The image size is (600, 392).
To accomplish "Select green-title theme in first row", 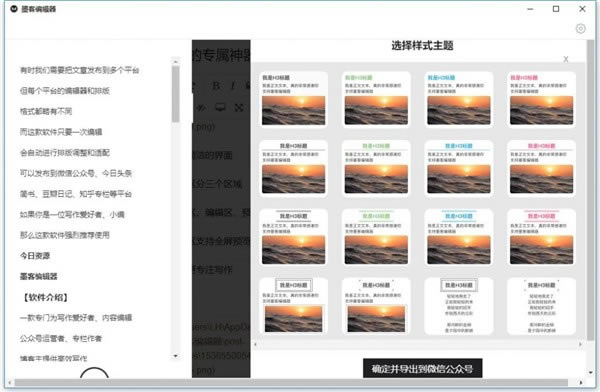I will pyautogui.click(x=376, y=100).
